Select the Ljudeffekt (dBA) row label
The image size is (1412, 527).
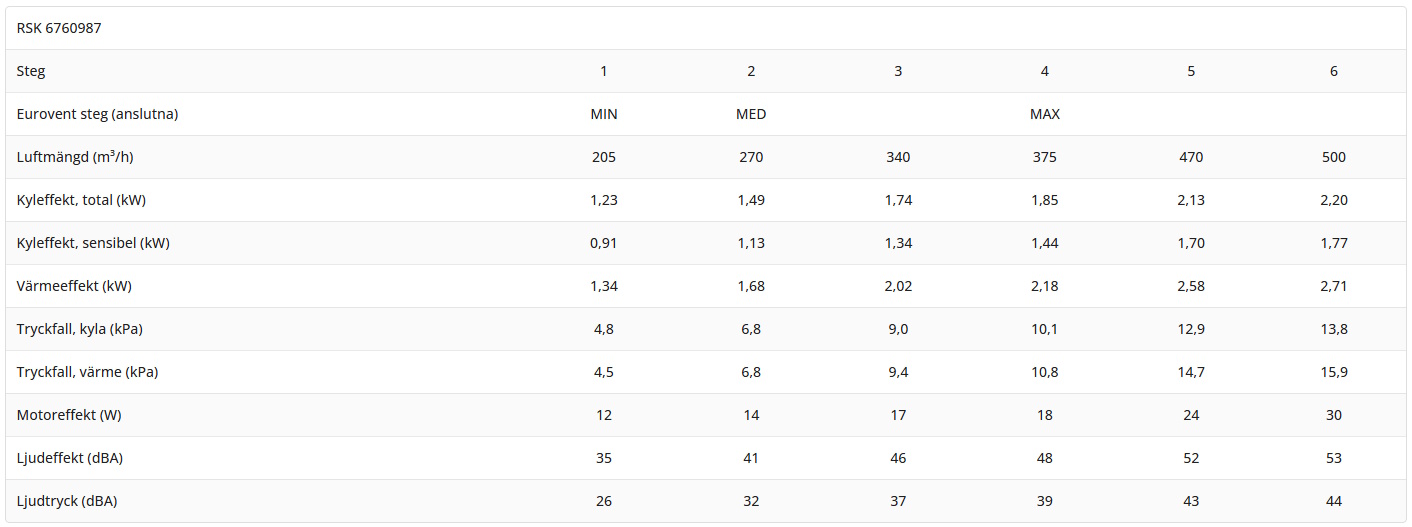69,458
